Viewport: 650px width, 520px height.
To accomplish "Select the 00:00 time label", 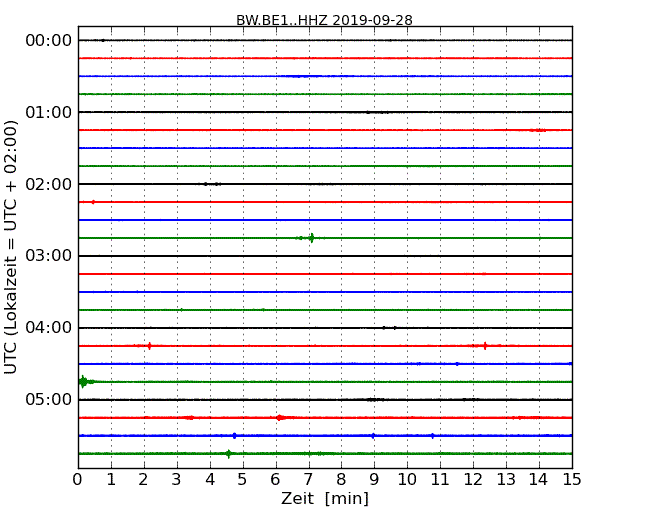I will [49, 40].
